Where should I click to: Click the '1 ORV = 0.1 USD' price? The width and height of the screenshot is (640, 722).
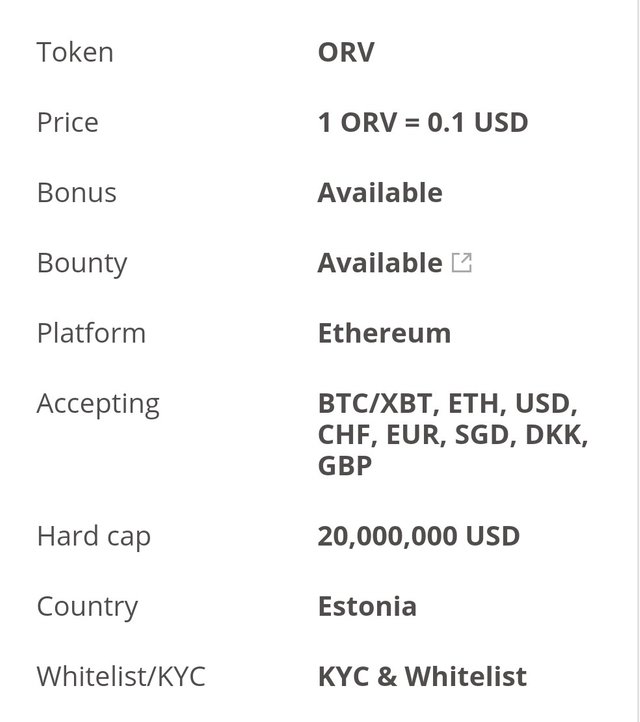coord(422,122)
